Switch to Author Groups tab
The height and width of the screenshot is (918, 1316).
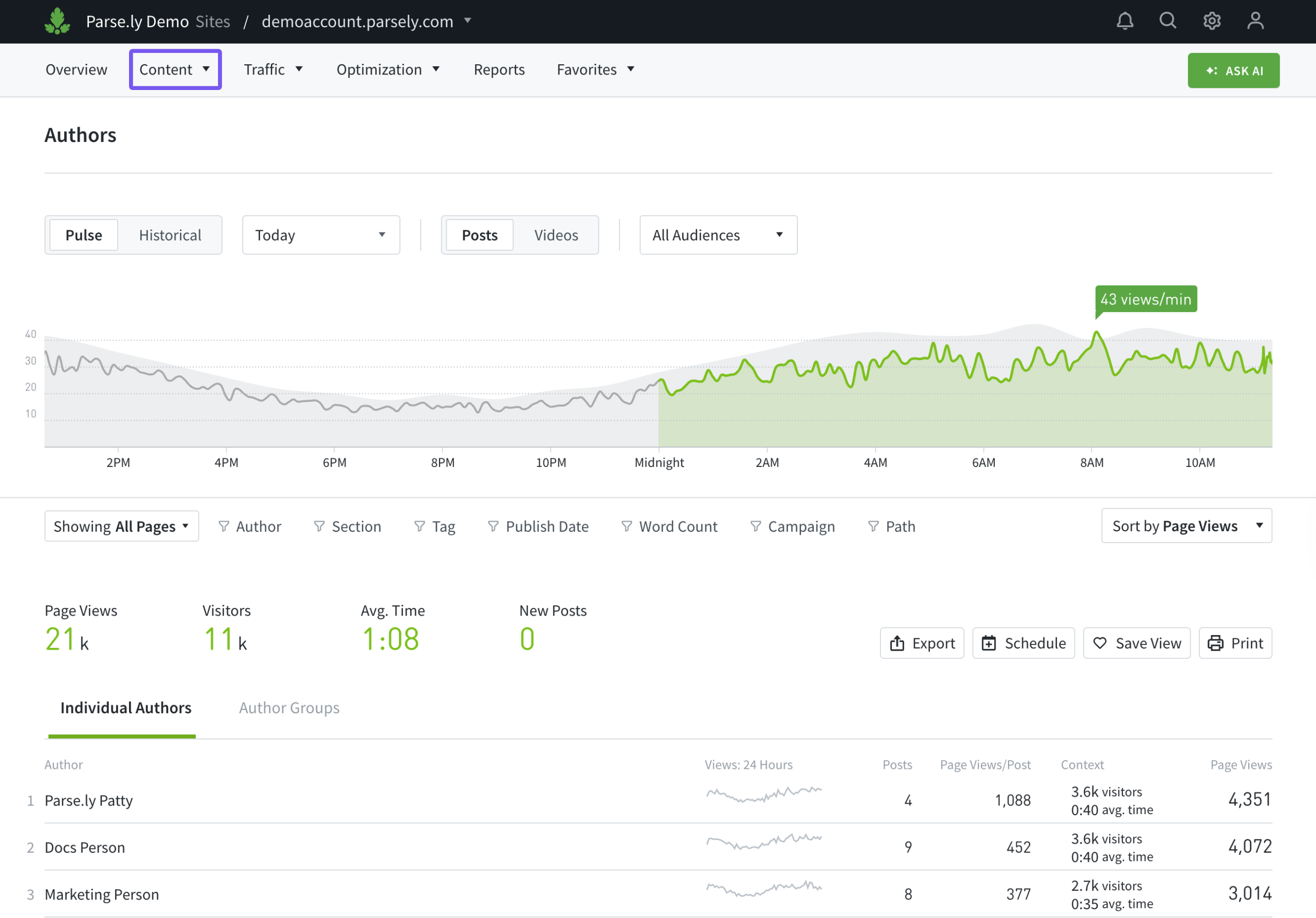pos(289,708)
